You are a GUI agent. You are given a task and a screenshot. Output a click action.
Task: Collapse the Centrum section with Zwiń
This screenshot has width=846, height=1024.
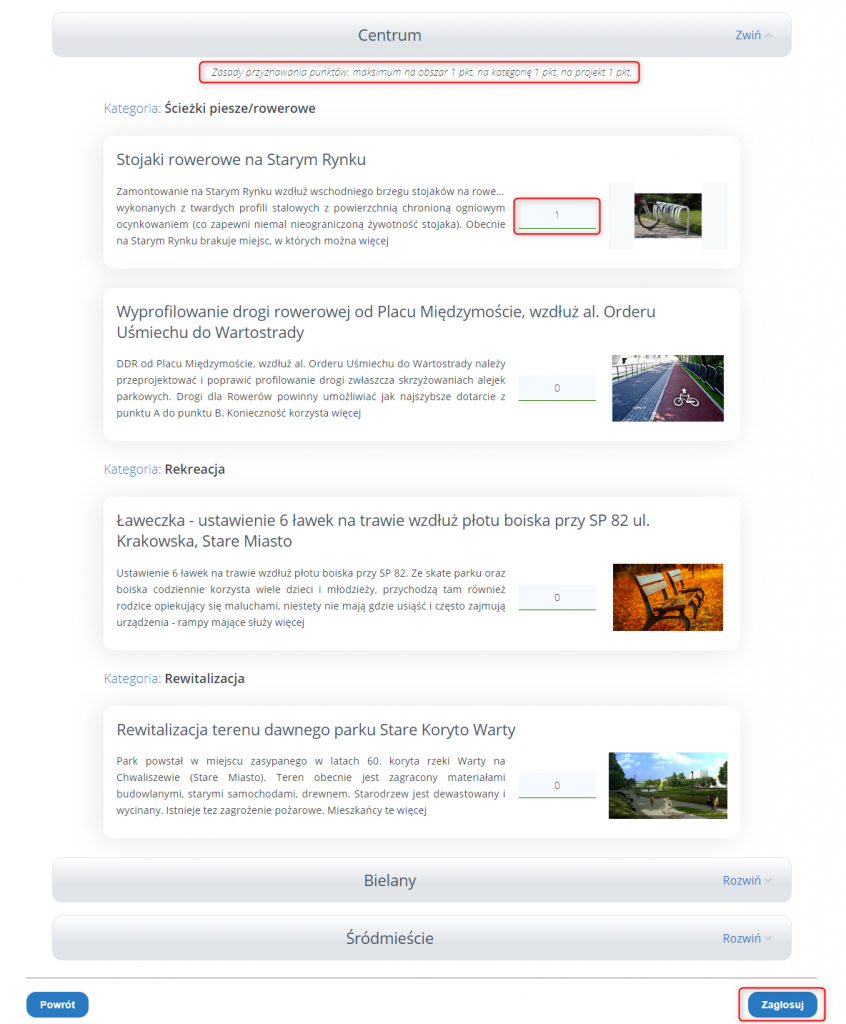753,35
